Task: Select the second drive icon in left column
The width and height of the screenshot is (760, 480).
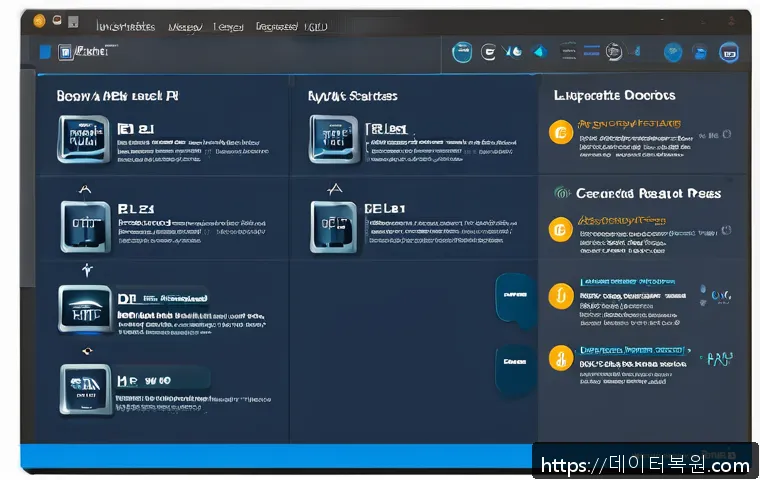Action: pyautogui.click(x=85, y=225)
